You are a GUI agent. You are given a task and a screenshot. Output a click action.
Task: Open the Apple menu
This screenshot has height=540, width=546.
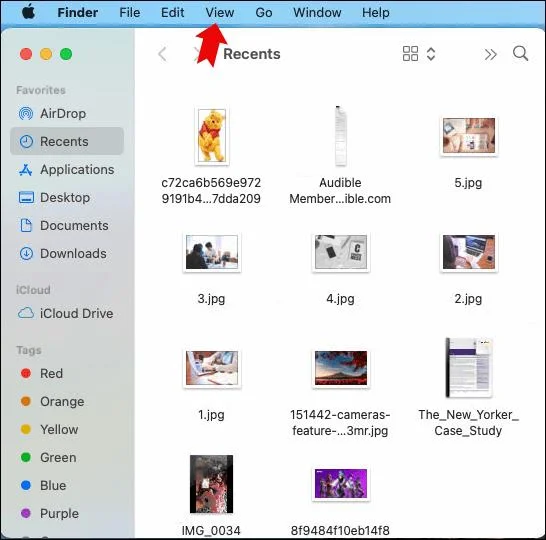(28, 13)
